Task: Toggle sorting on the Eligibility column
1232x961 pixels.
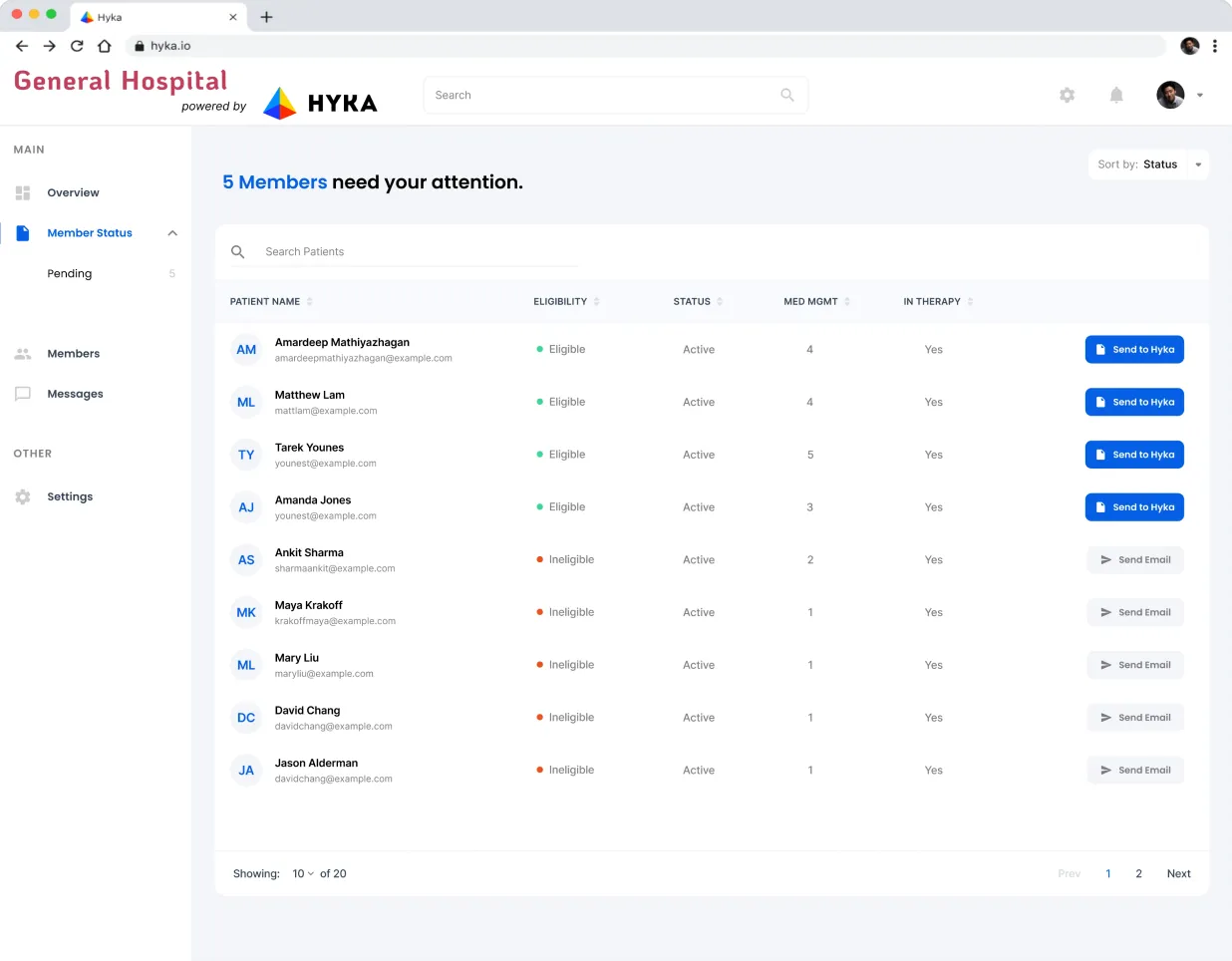Action: [x=596, y=301]
